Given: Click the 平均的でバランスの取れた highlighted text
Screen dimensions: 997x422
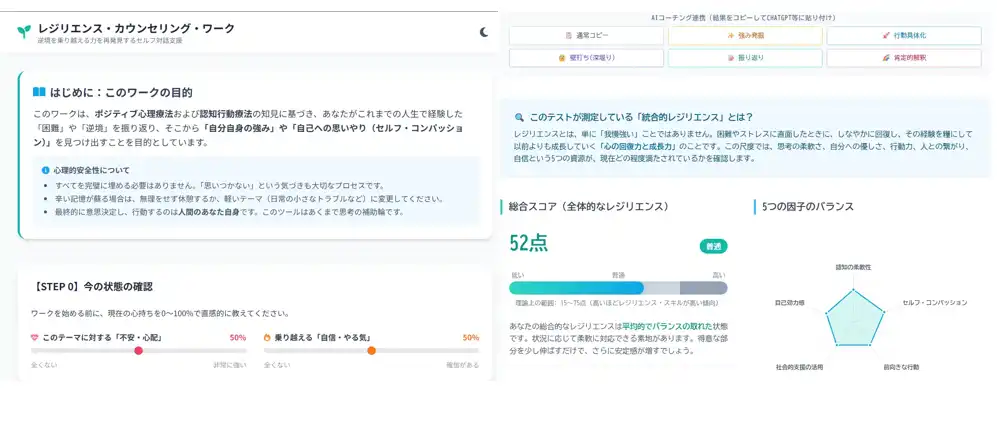Looking at the screenshot, I should [666, 325].
